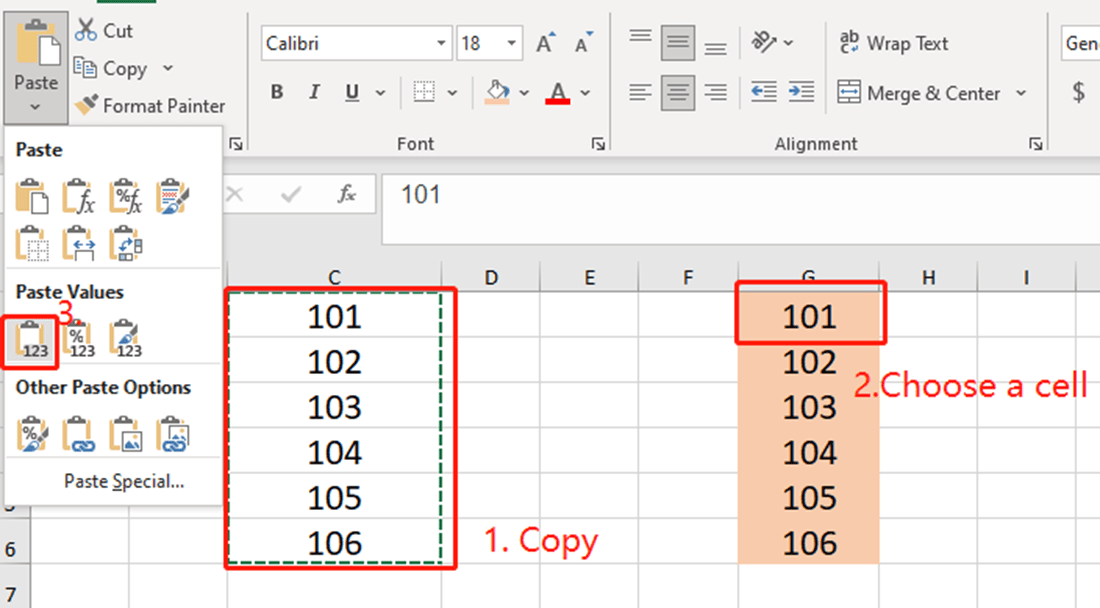Screen dimensions: 1100x608
Task: Open the Font Size dropdown
Action: click(511, 43)
